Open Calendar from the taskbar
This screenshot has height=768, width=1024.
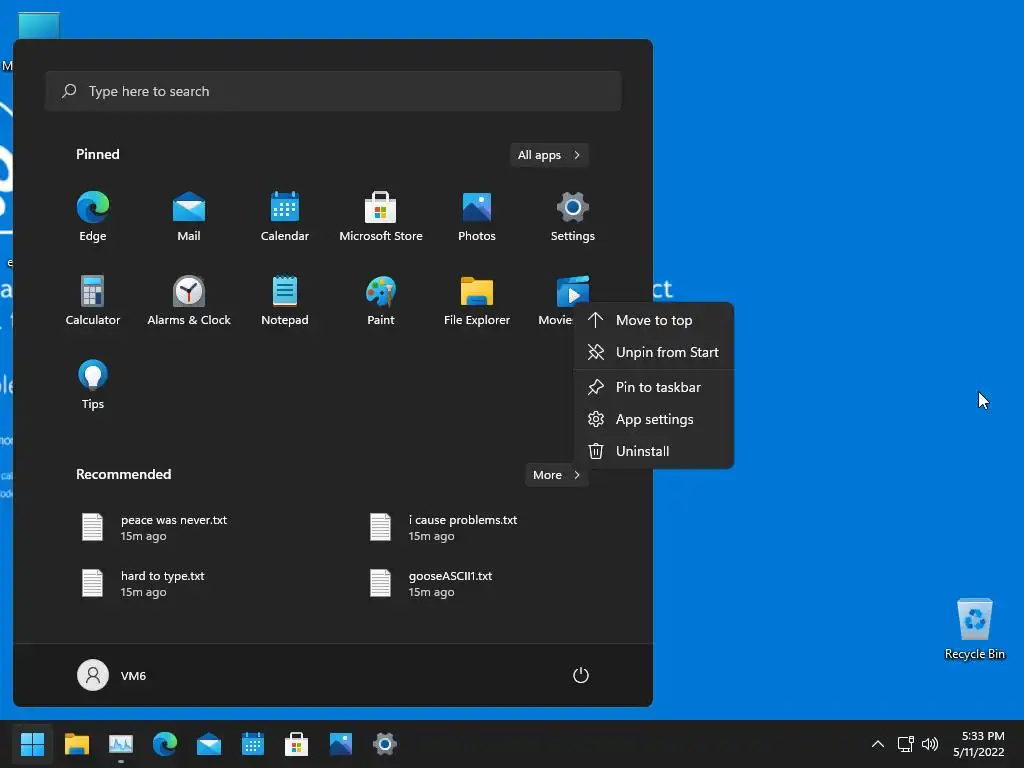point(253,744)
